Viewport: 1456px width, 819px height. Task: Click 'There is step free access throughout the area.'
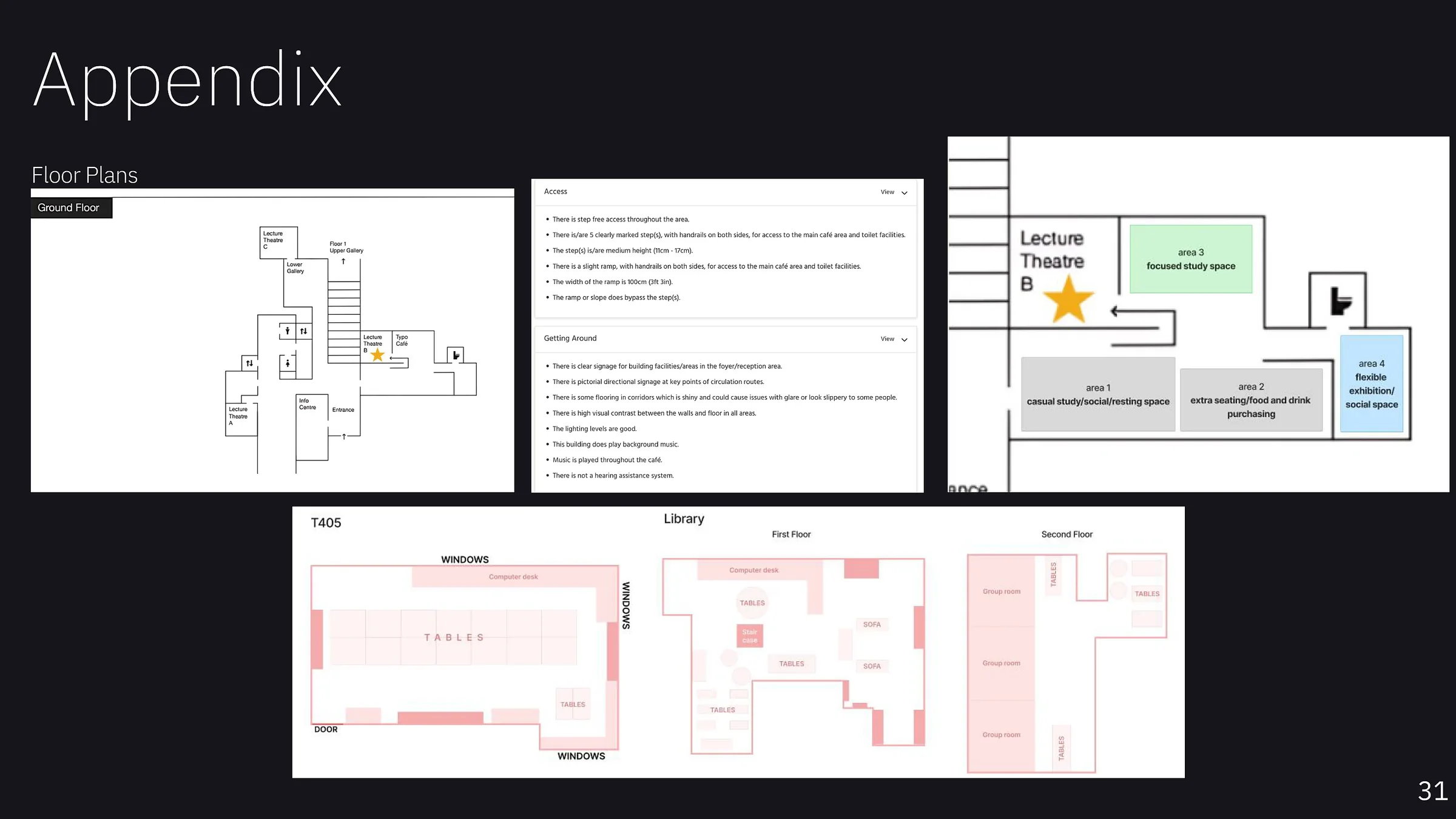[x=621, y=220]
